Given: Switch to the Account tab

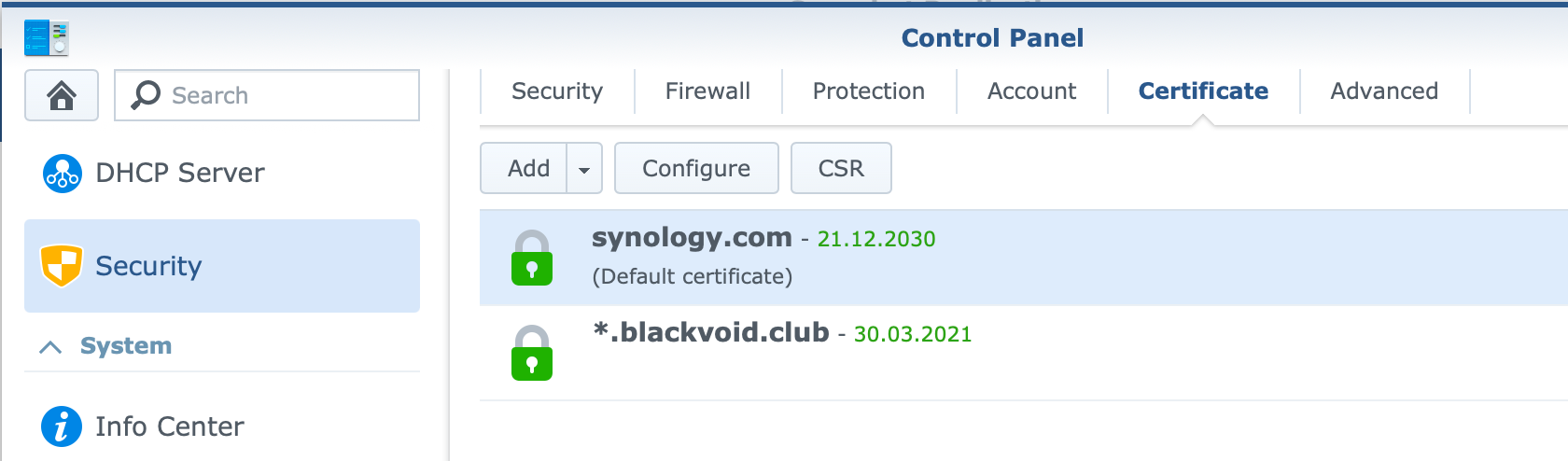Looking at the screenshot, I should [x=1031, y=91].
